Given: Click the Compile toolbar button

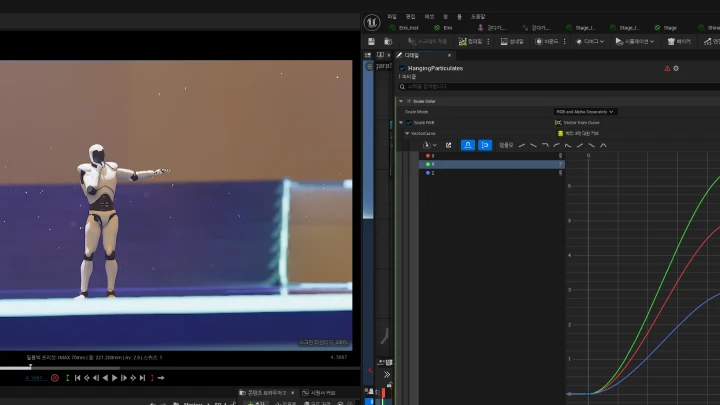Looking at the screenshot, I should [471, 41].
